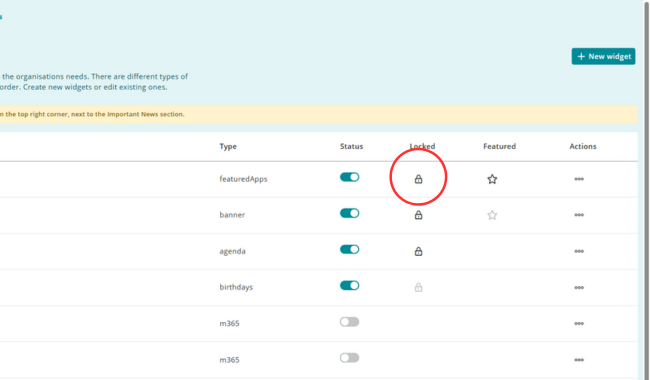Click the Type column header

(x=228, y=146)
